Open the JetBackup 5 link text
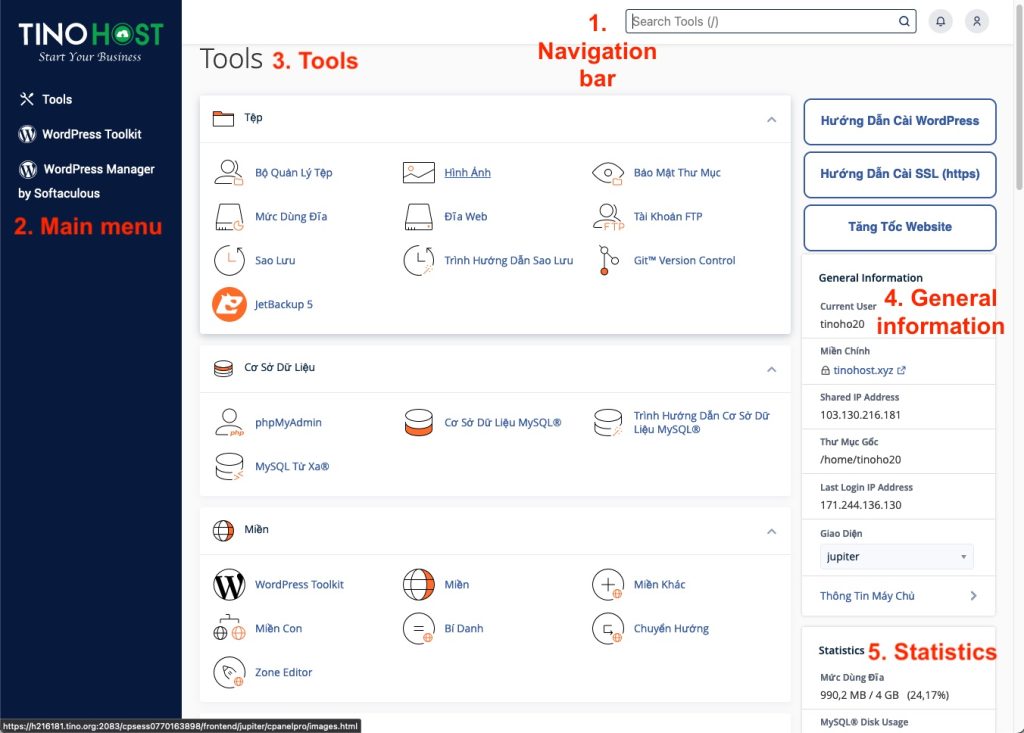The width and height of the screenshot is (1024, 733). click(x=283, y=304)
